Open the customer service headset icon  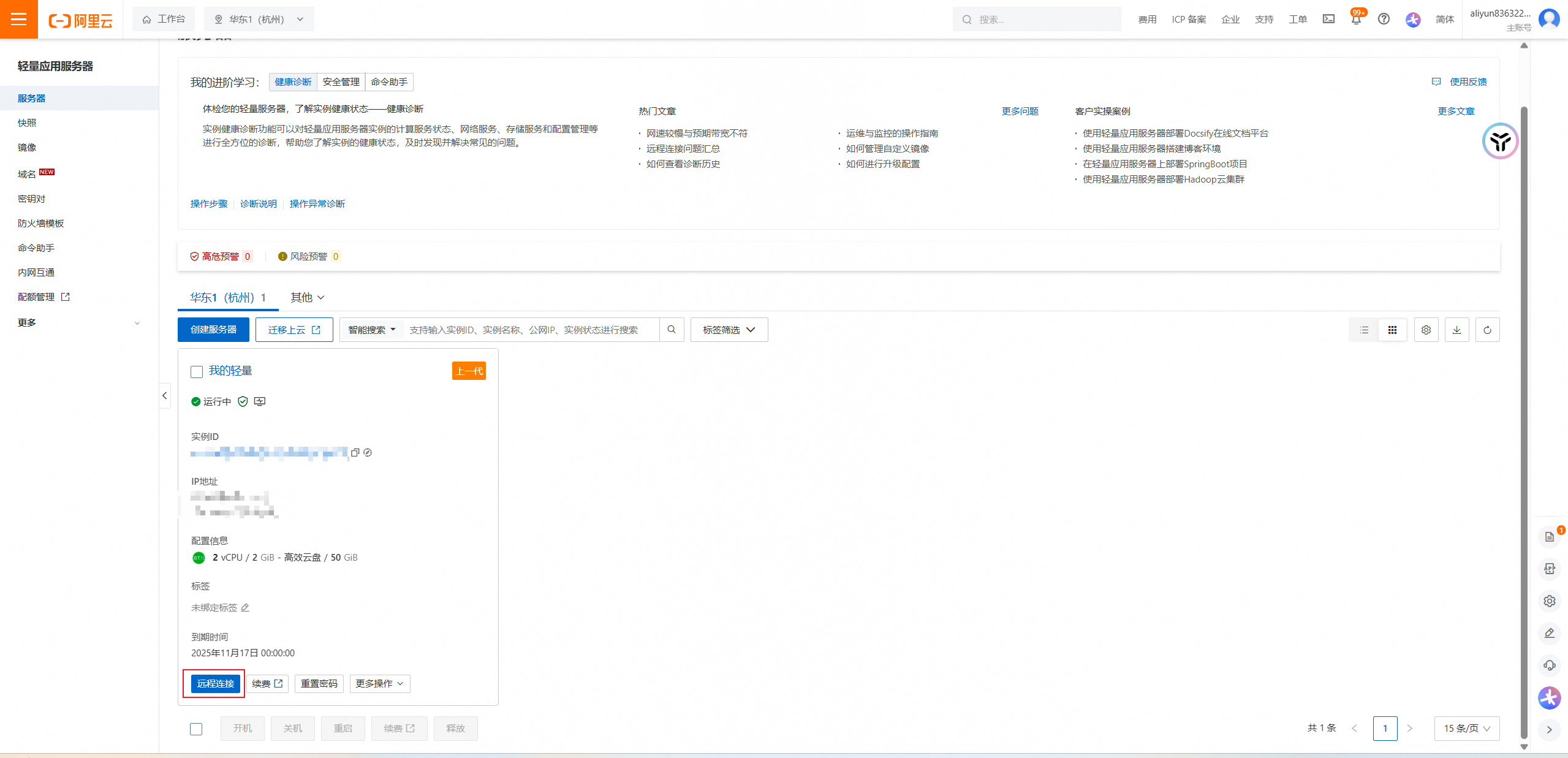[x=1550, y=665]
